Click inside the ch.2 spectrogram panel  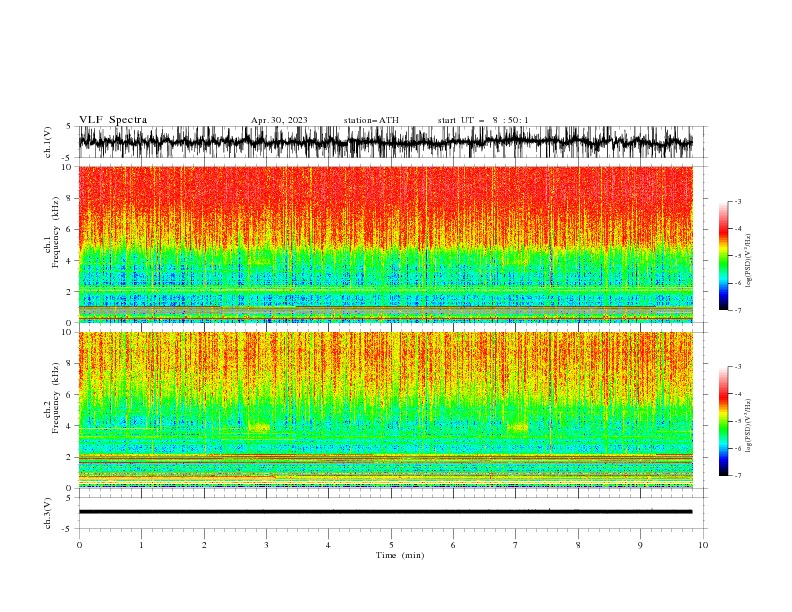(385, 410)
